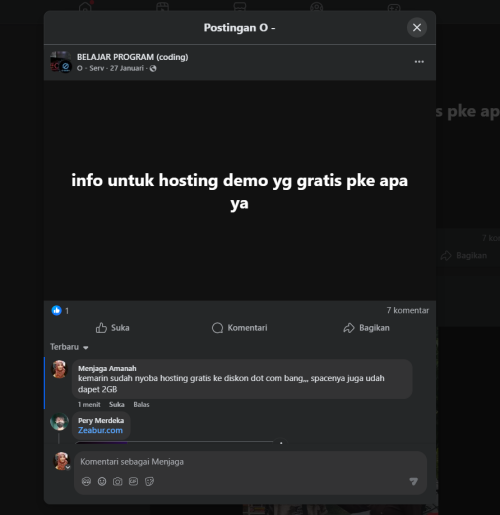Viewport: 500px width, 515px height.
Task: Open the sticker picker icon
Action: point(149,481)
